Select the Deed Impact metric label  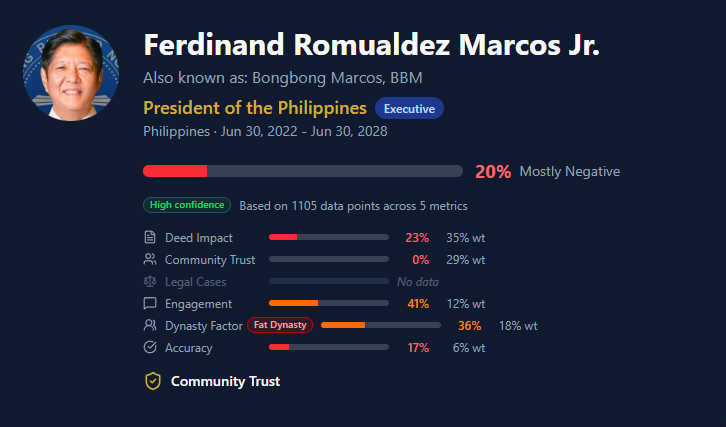[199, 238]
